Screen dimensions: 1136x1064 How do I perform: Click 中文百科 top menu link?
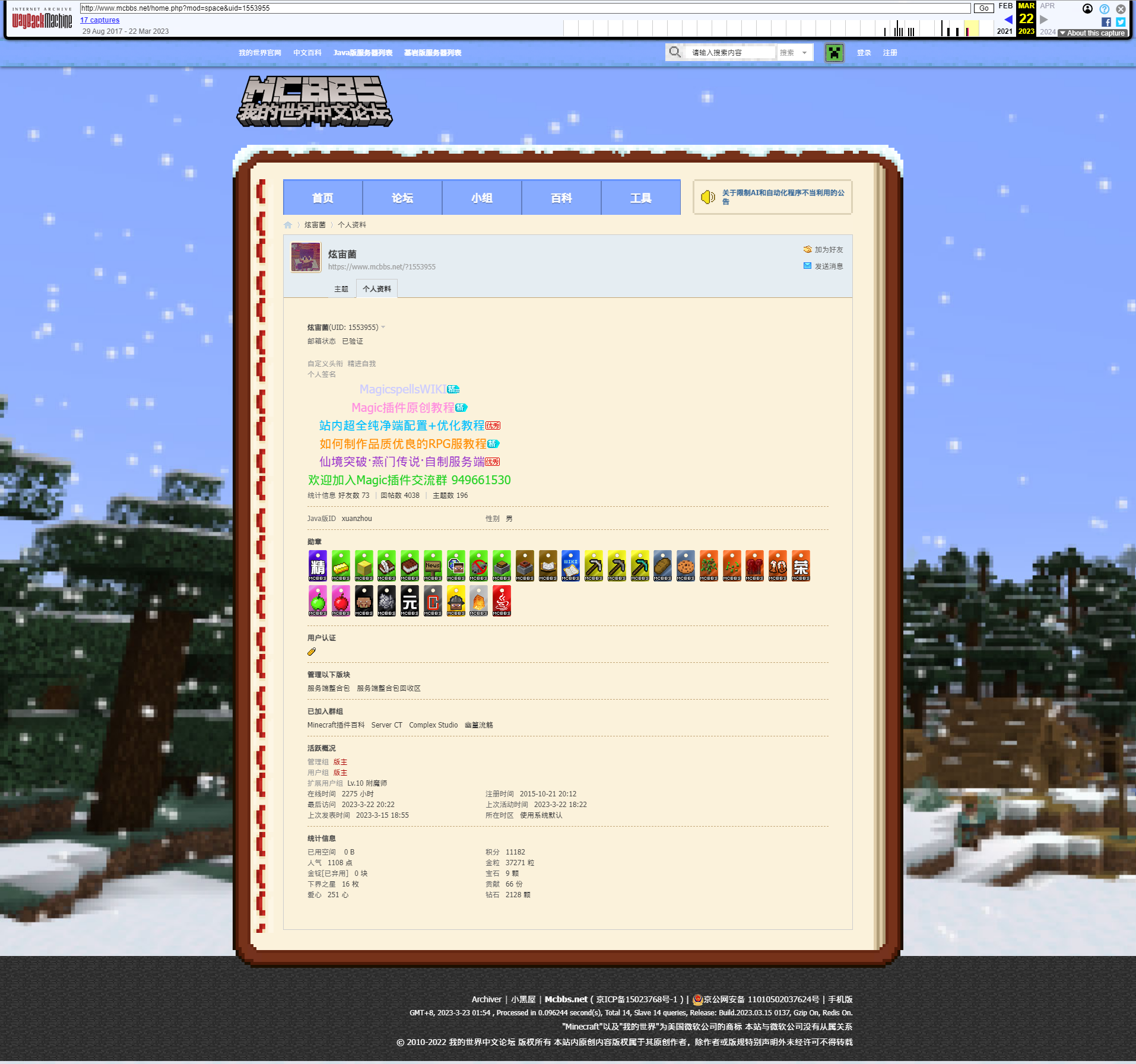(307, 53)
